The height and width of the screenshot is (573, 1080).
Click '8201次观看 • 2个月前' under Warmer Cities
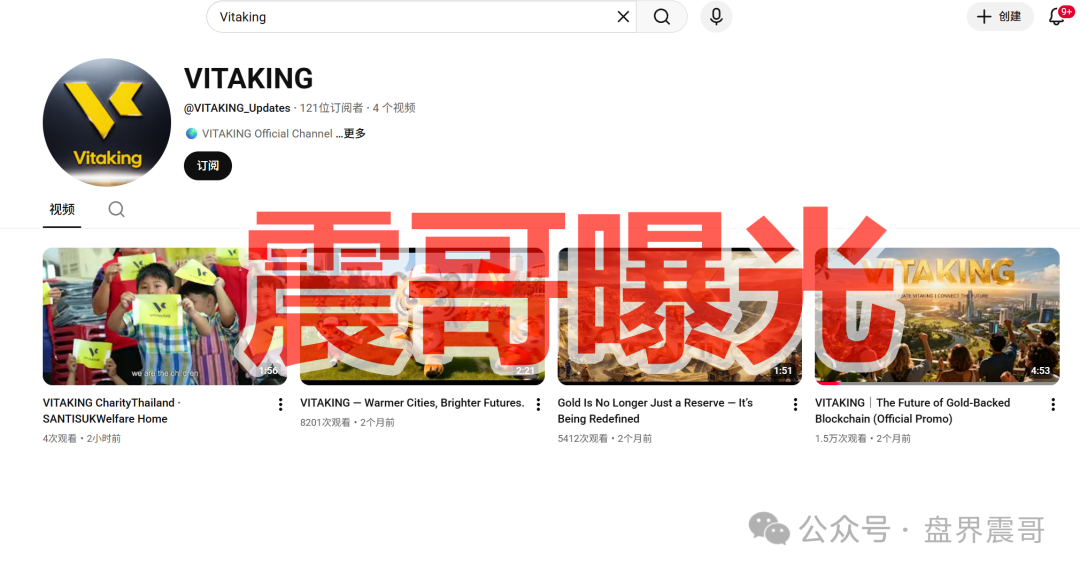point(347,422)
